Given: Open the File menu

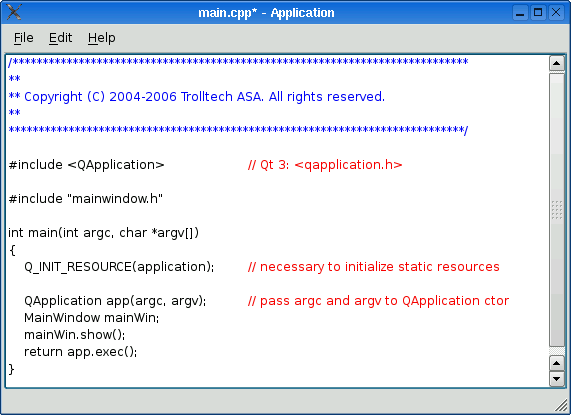Looking at the screenshot, I should coord(24,38).
